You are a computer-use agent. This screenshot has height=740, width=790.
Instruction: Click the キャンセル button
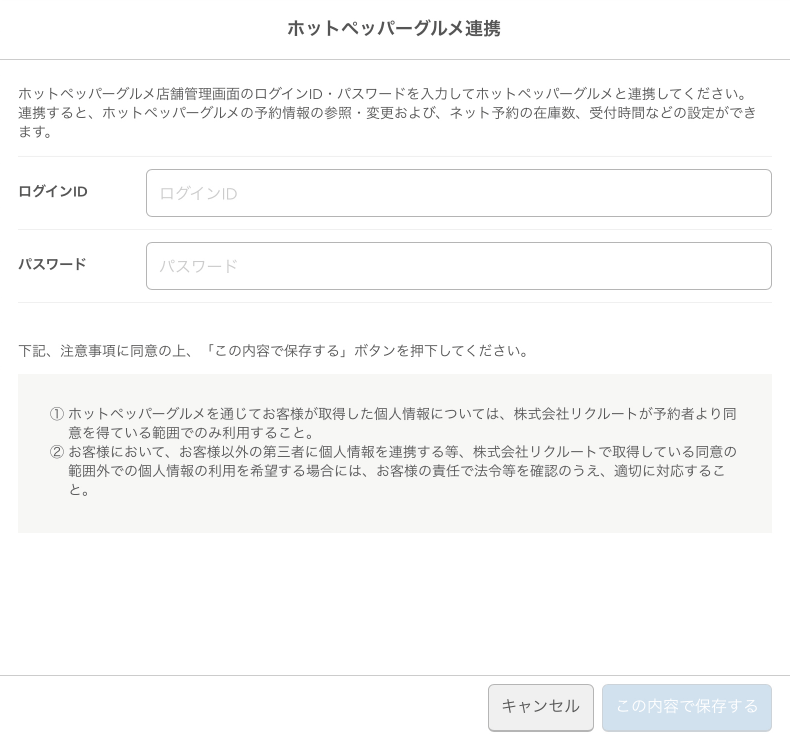[x=541, y=707]
